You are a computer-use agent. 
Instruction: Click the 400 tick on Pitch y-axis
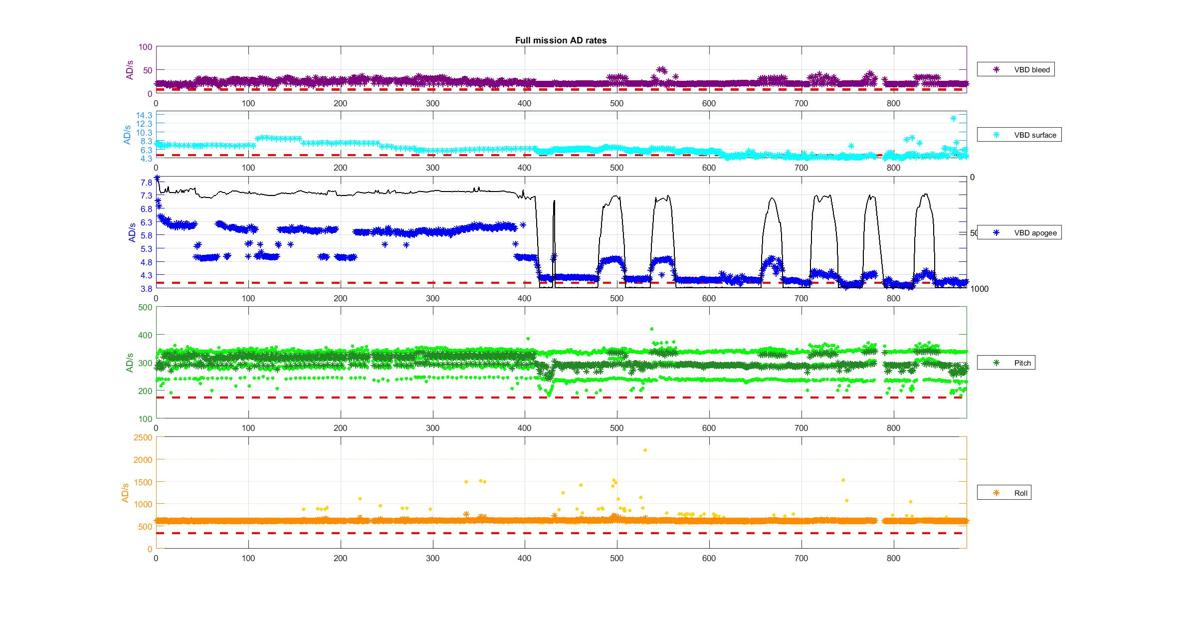point(145,335)
